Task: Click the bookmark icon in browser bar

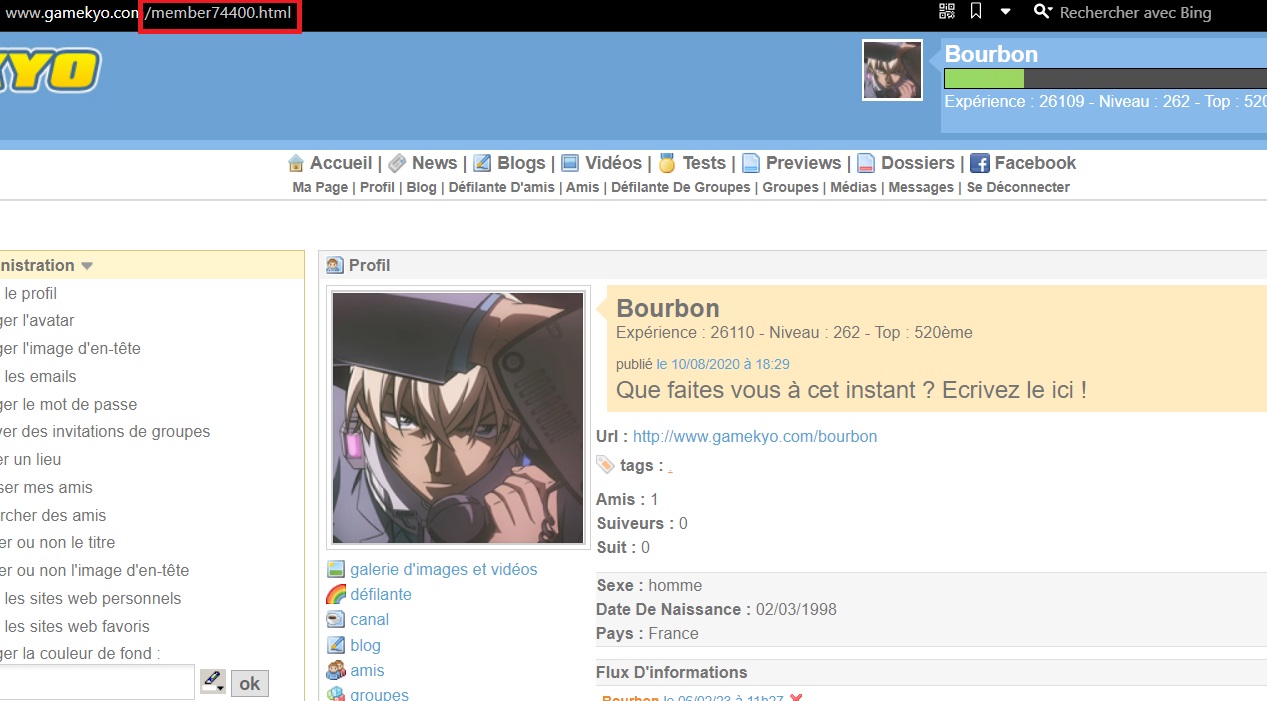Action: pos(976,11)
